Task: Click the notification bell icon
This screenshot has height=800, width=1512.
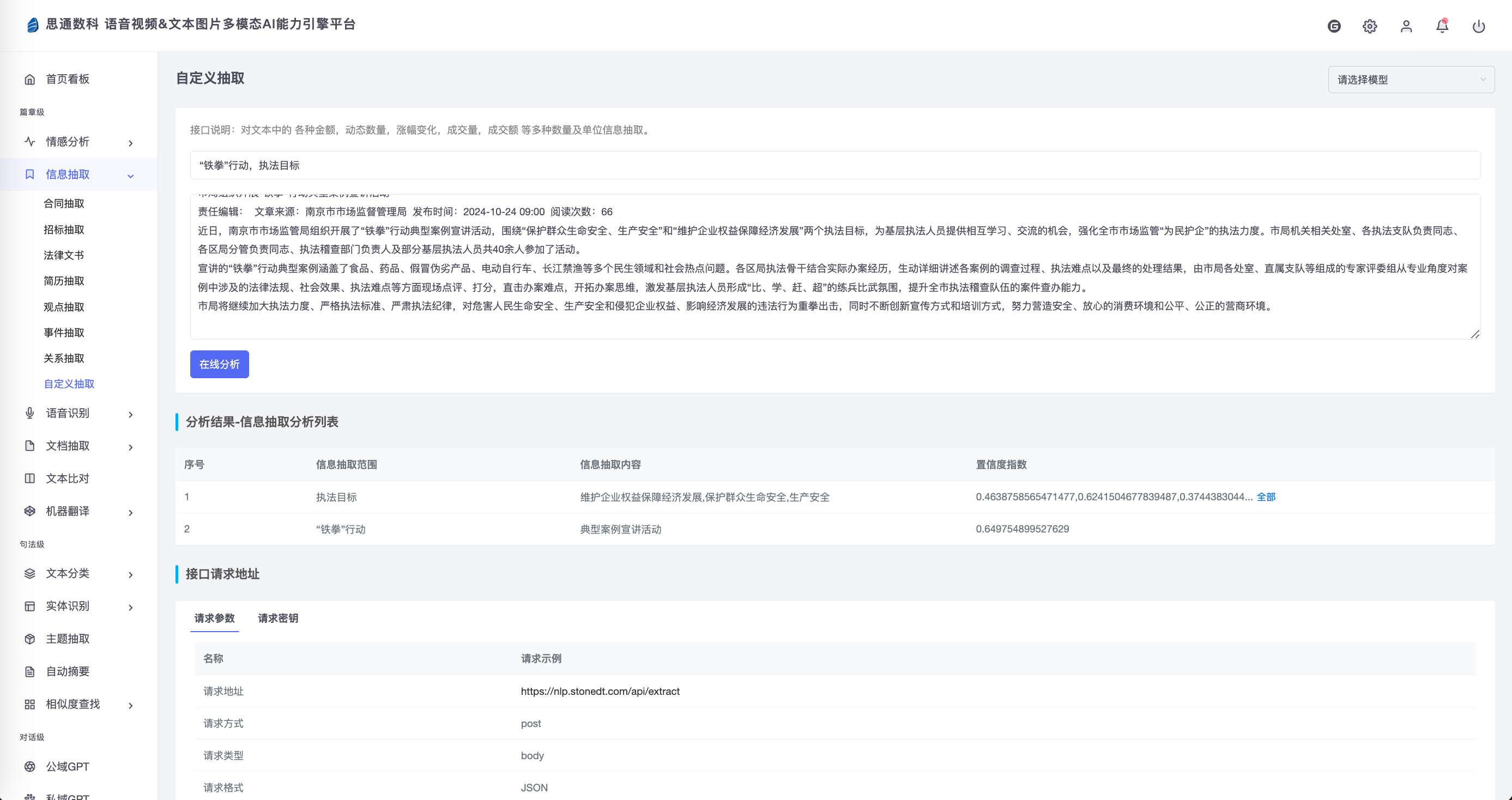Action: pos(1442,26)
